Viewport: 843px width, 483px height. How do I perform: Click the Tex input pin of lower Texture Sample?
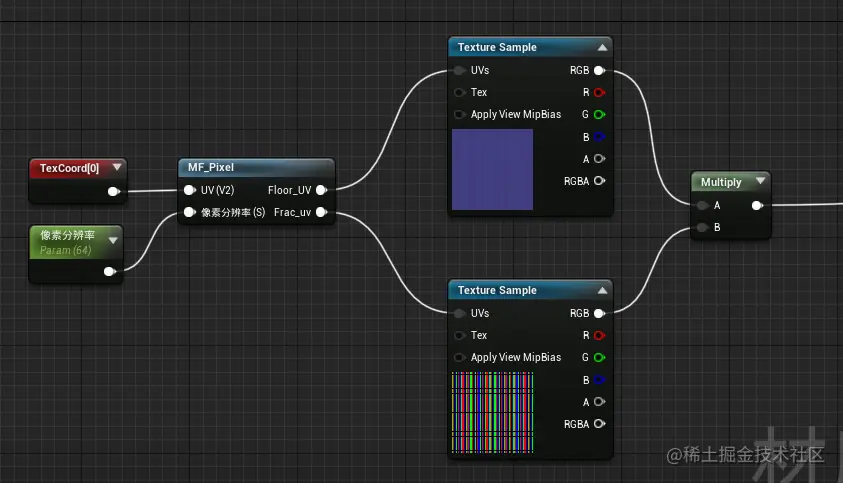[459, 335]
